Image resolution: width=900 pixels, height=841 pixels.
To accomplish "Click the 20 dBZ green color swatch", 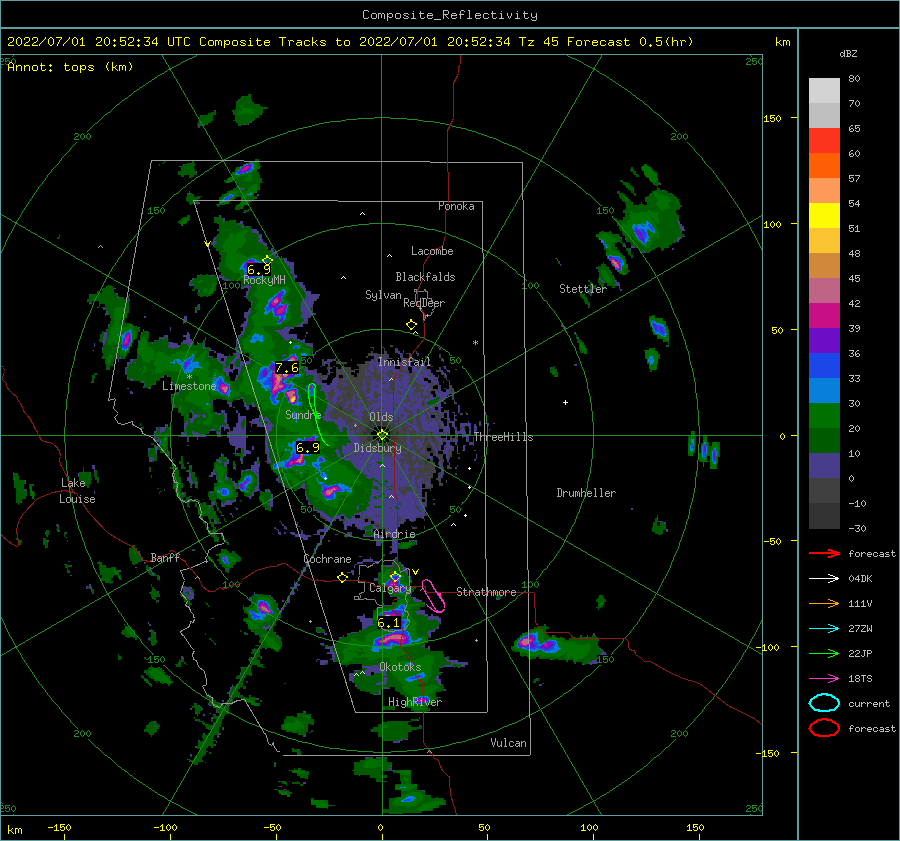I will [824, 415].
